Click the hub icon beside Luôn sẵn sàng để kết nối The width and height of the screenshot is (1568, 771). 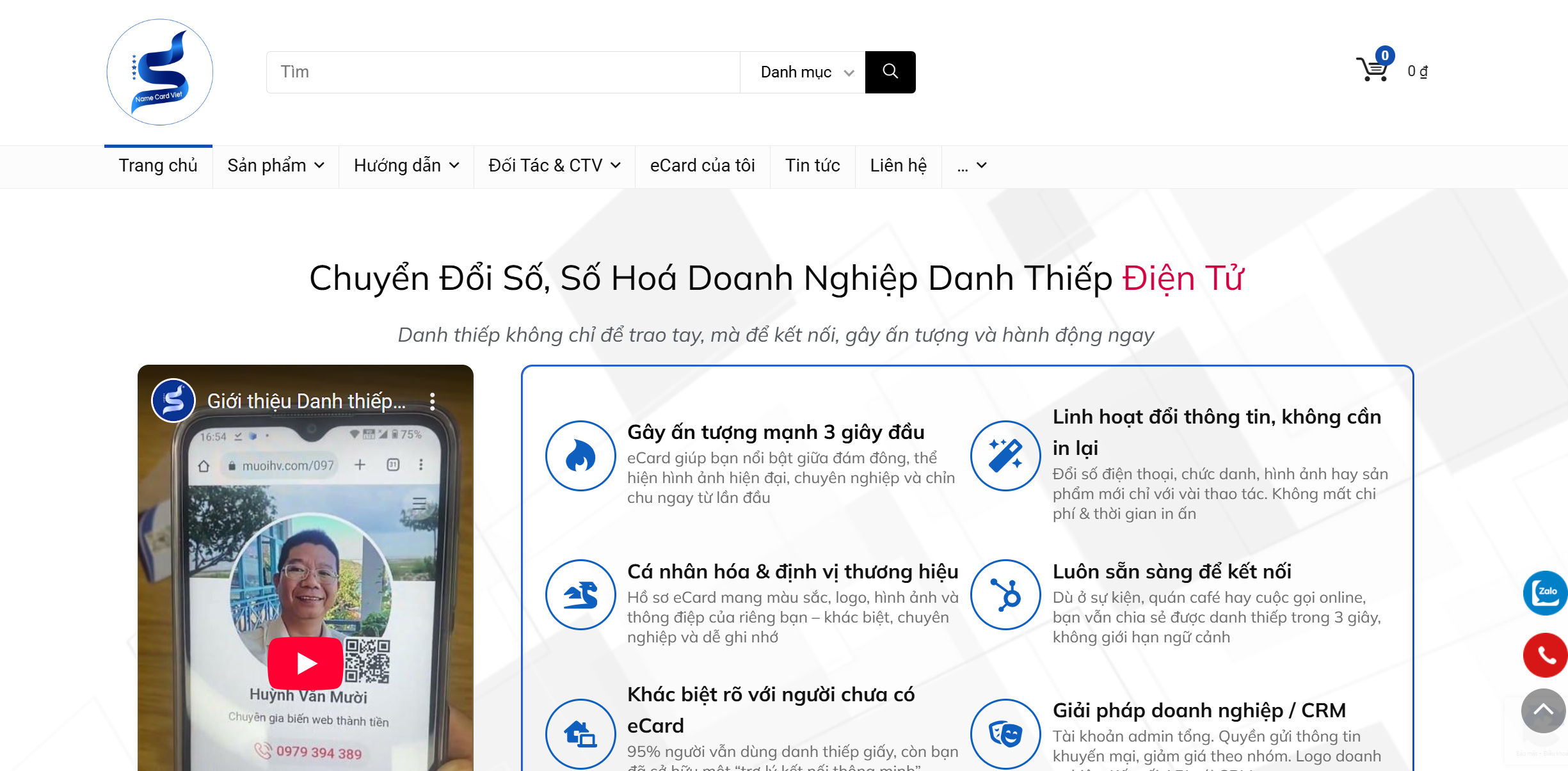1005,595
